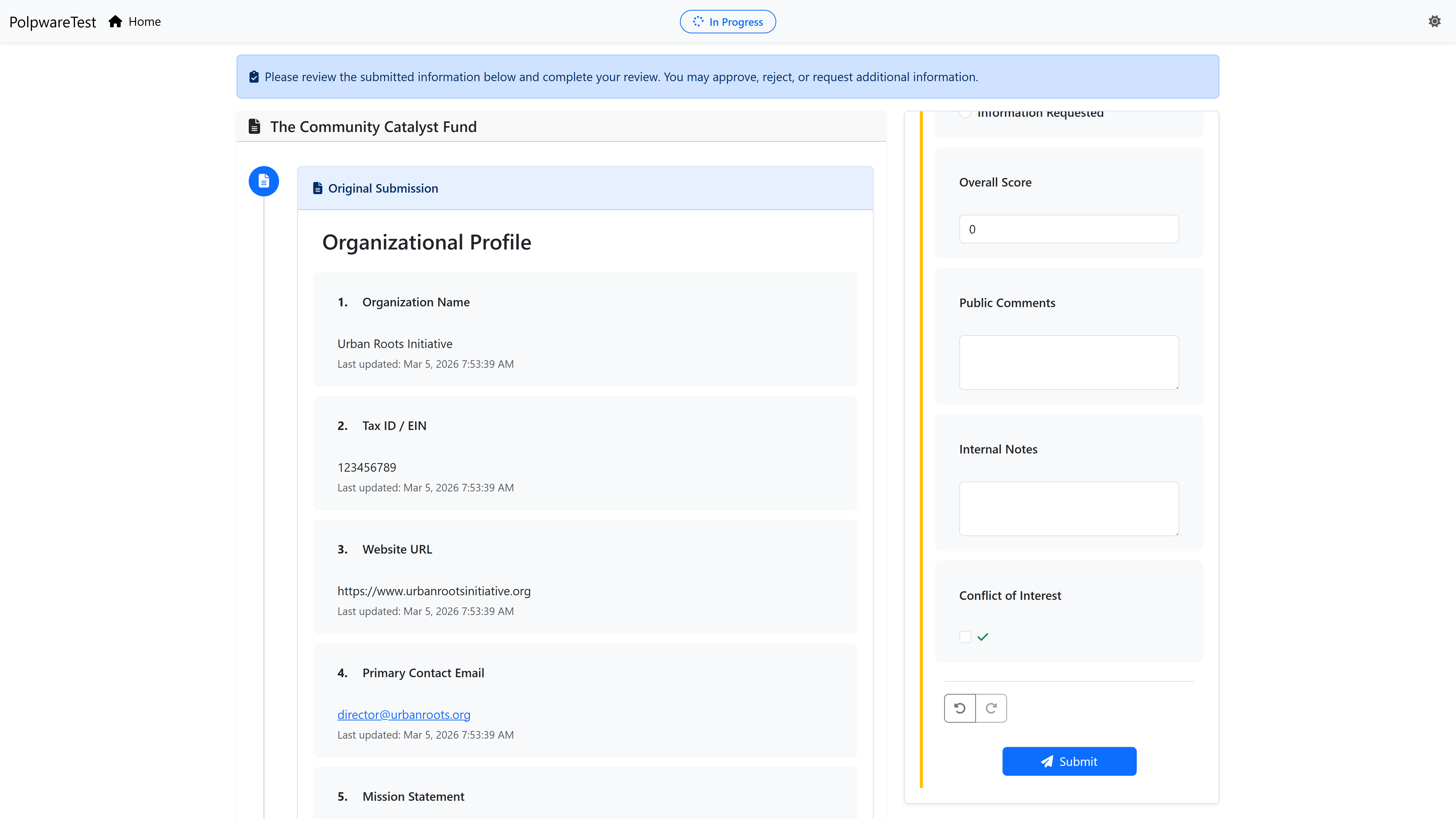Screen dimensions: 1456x819
Task: Open the settings gear icon
Action: [x=1435, y=21]
